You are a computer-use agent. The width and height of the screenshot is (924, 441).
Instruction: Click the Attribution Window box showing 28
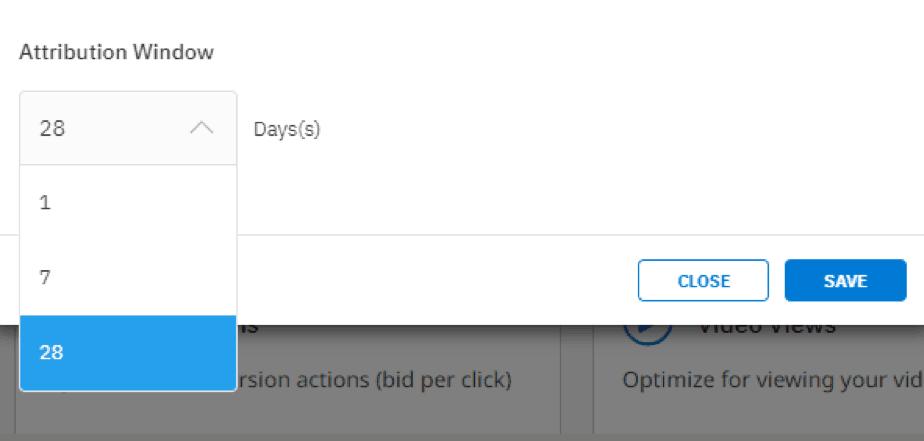point(128,128)
